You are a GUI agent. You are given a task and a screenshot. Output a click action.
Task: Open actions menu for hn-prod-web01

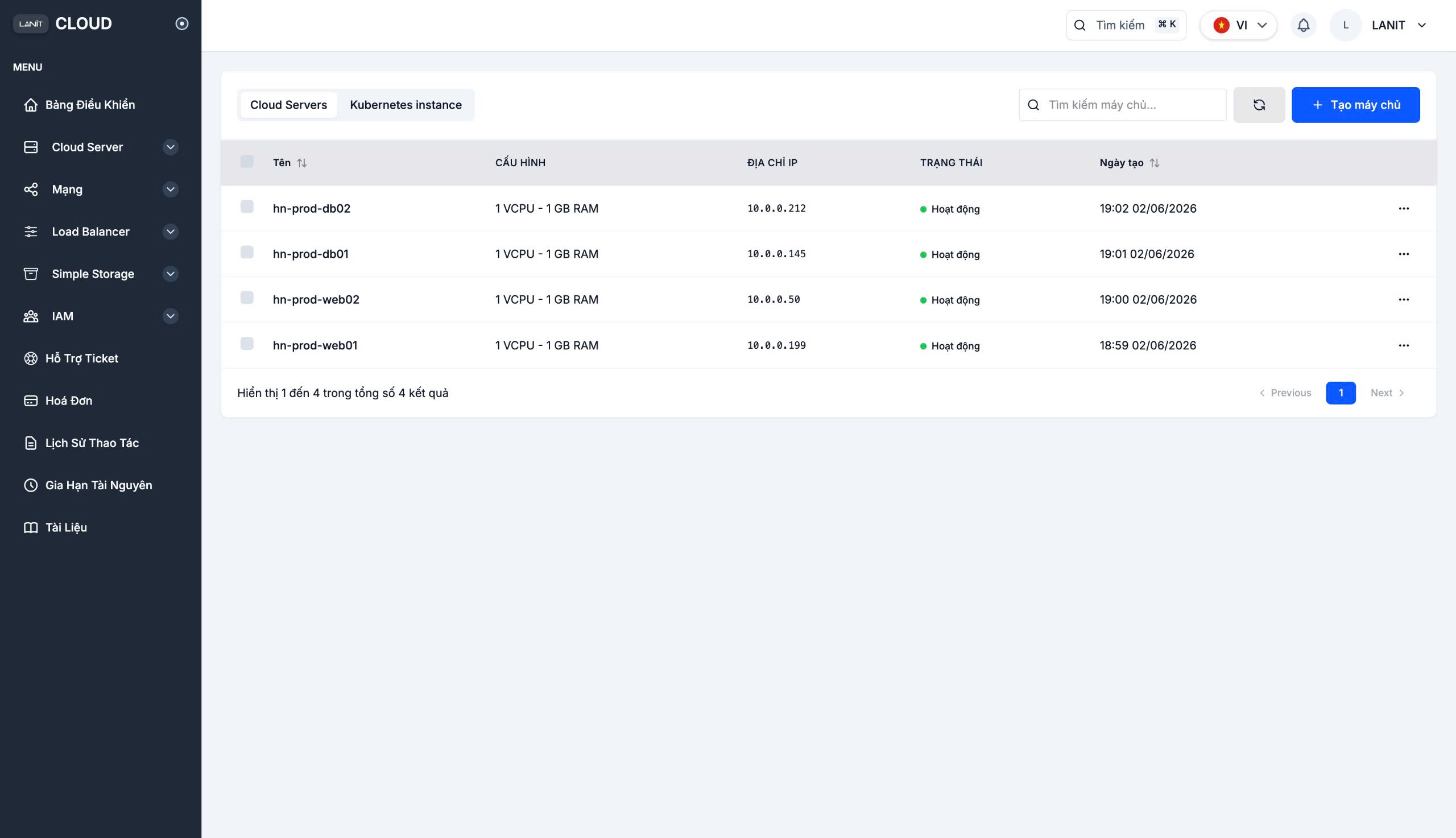coord(1404,345)
